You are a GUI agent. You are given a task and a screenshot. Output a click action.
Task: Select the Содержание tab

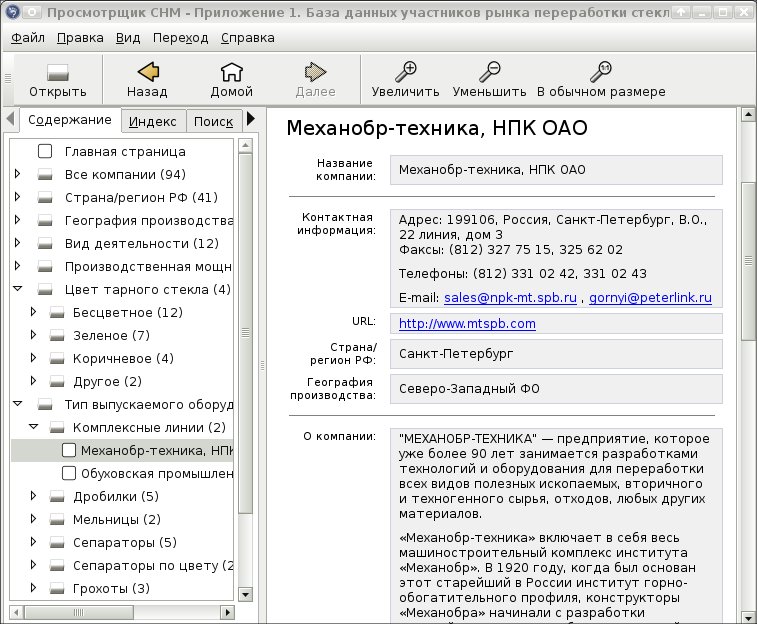[70, 120]
